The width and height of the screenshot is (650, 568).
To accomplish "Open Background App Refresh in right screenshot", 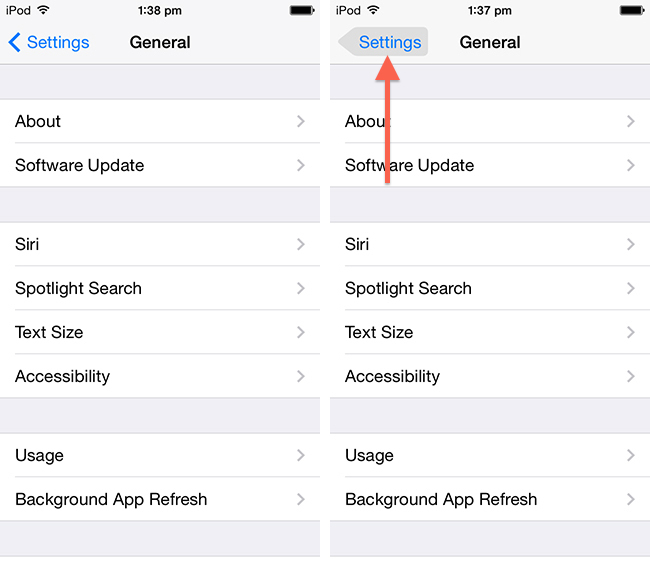I will (441, 499).
